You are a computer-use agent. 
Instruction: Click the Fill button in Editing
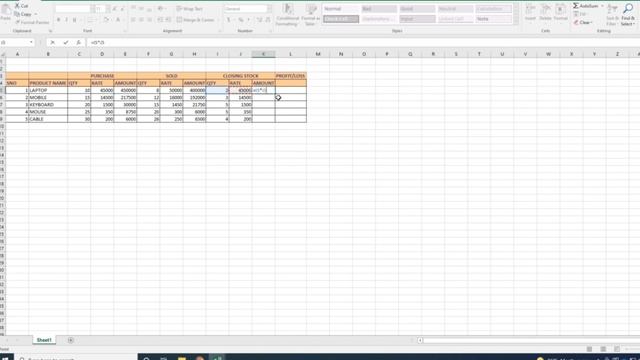580,14
